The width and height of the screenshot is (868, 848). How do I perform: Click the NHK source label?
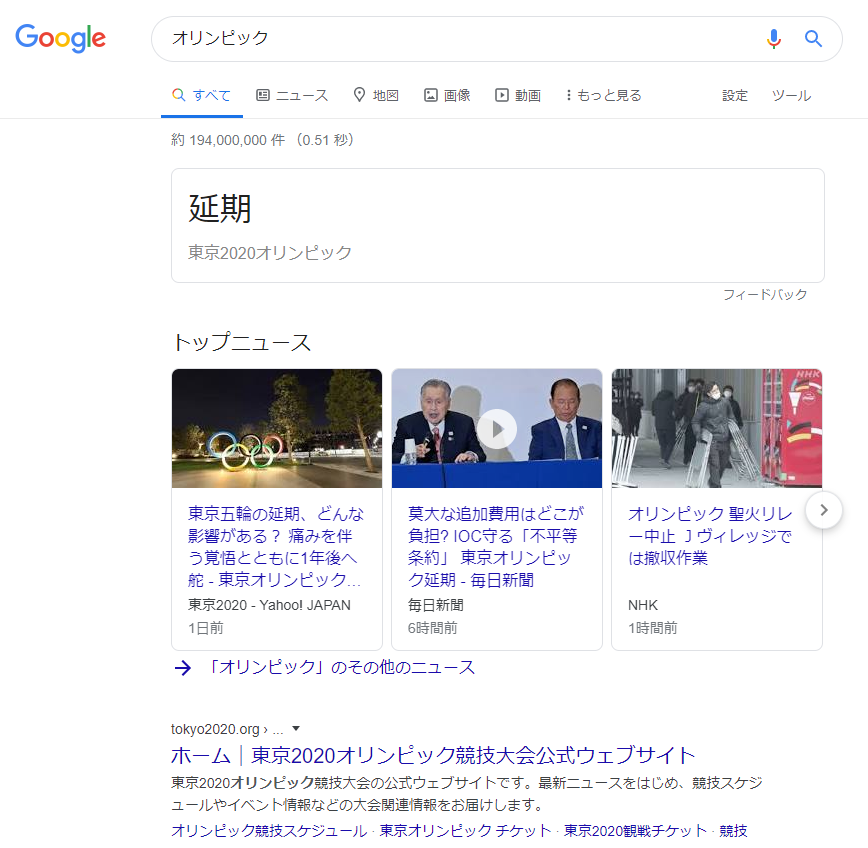coord(643,605)
